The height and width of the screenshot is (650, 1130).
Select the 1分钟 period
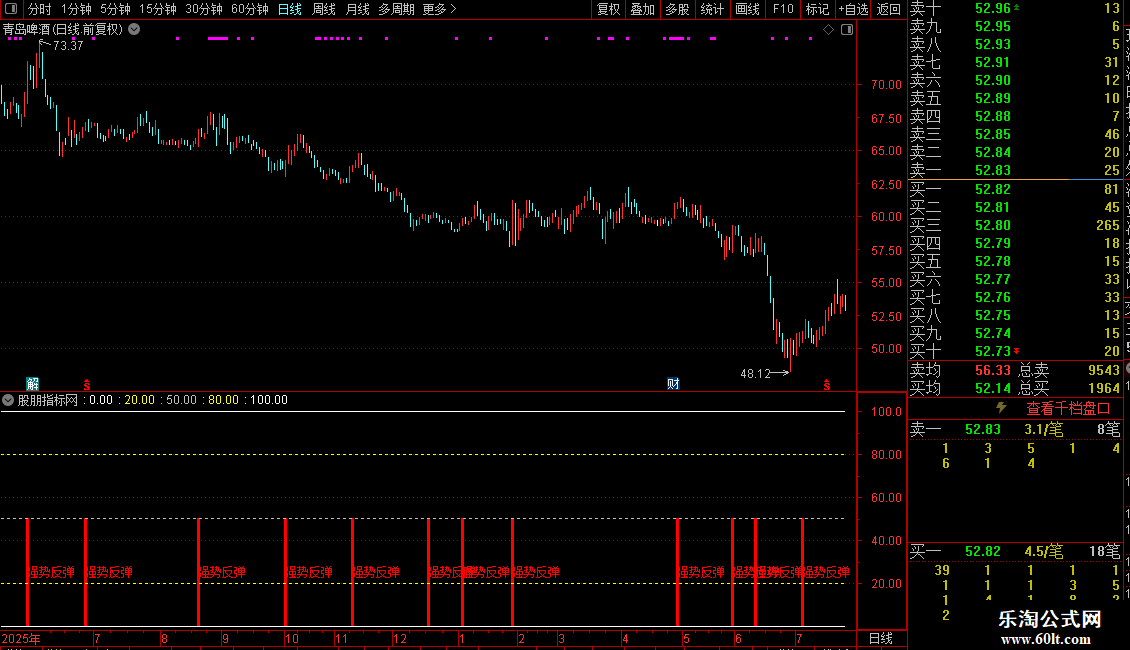[x=76, y=9]
